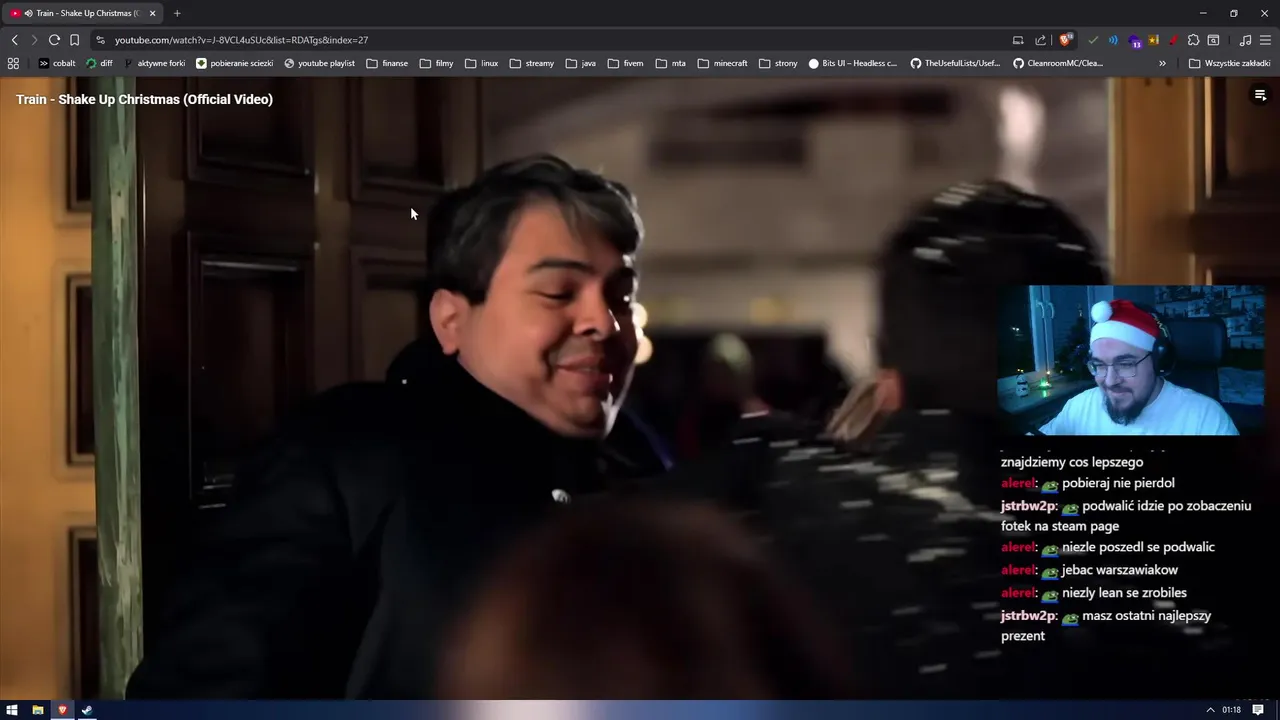
Task: Open the Bits UI – Headless bookmark
Action: click(853, 63)
